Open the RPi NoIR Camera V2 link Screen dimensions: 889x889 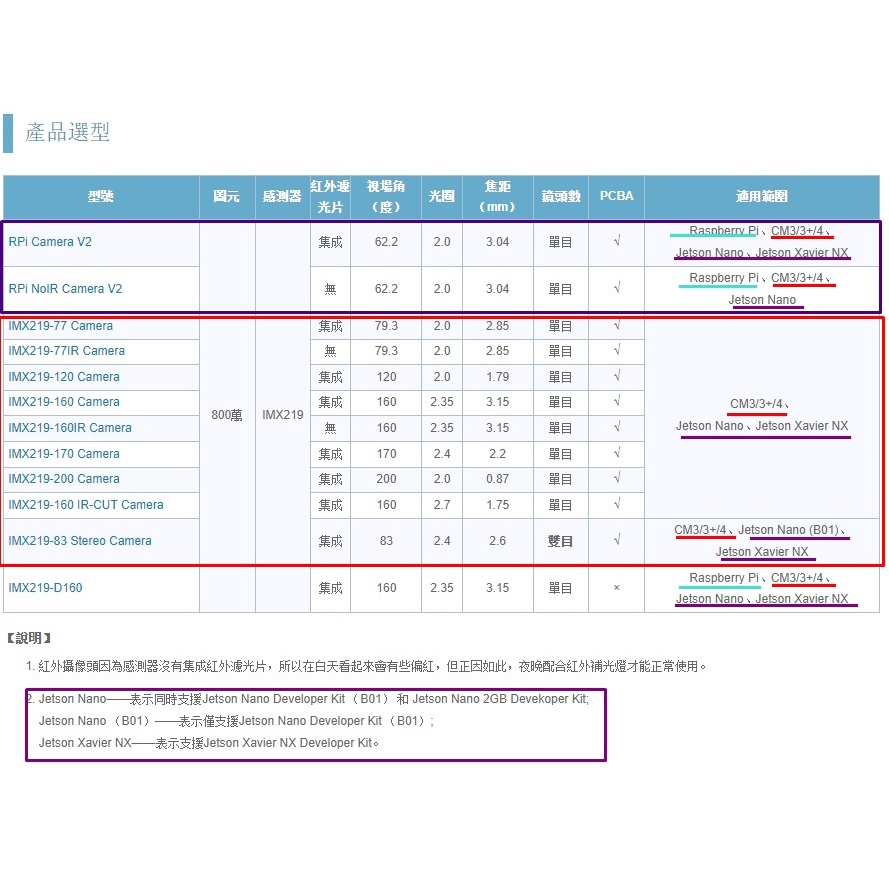click(x=65, y=289)
